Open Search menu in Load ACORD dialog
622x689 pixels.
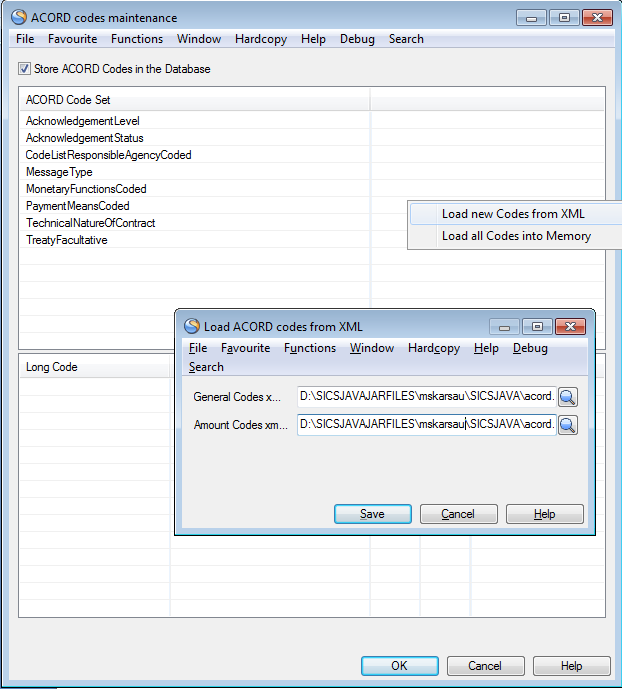(206, 367)
